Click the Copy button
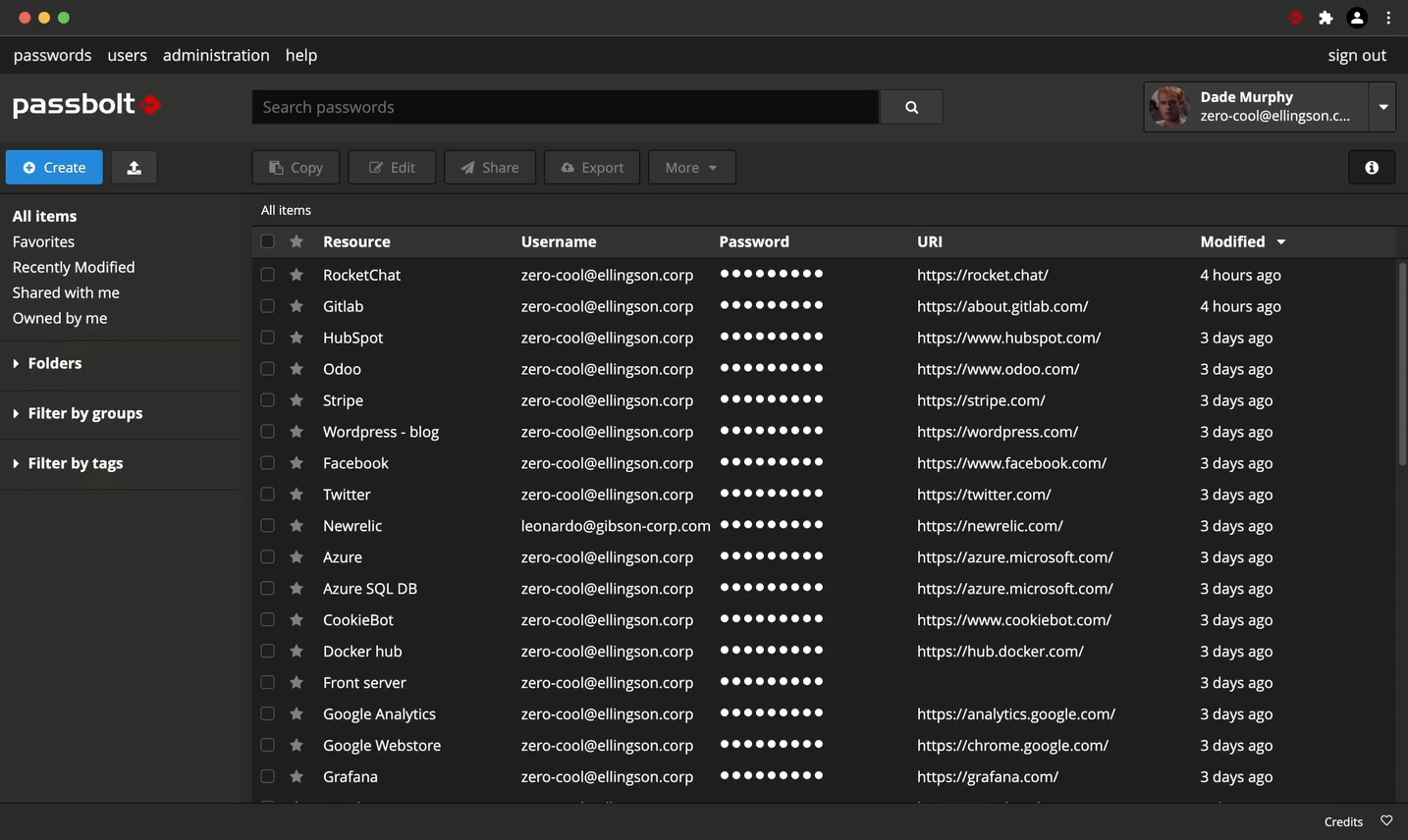The width and height of the screenshot is (1408, 840). click(x=296, y=168)
